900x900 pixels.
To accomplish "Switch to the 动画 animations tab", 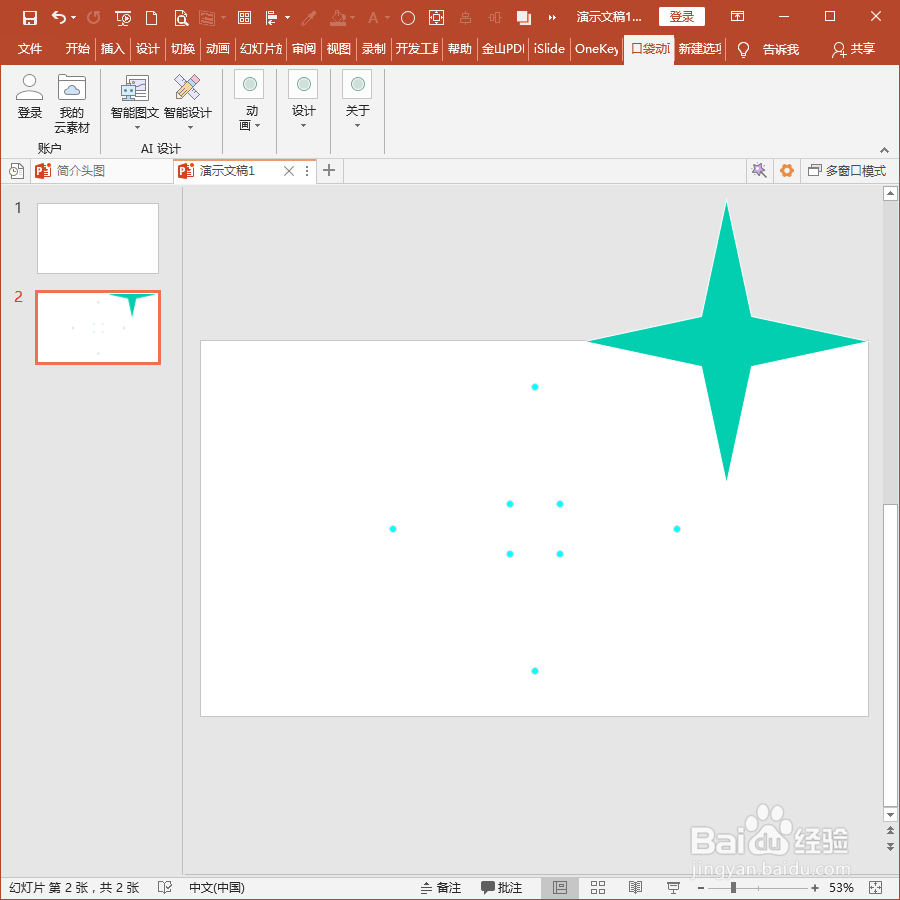I will (x=218, y=49).
